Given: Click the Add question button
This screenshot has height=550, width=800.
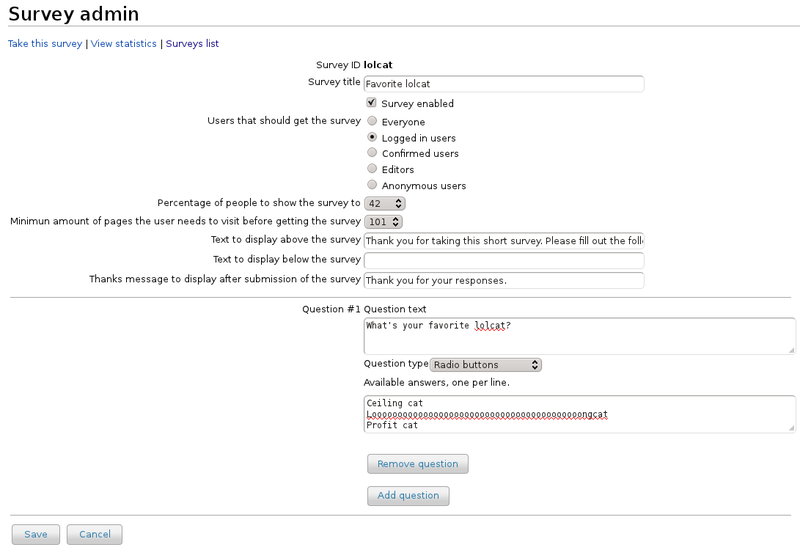Looking at the screenshot, I should pos(408,495).
